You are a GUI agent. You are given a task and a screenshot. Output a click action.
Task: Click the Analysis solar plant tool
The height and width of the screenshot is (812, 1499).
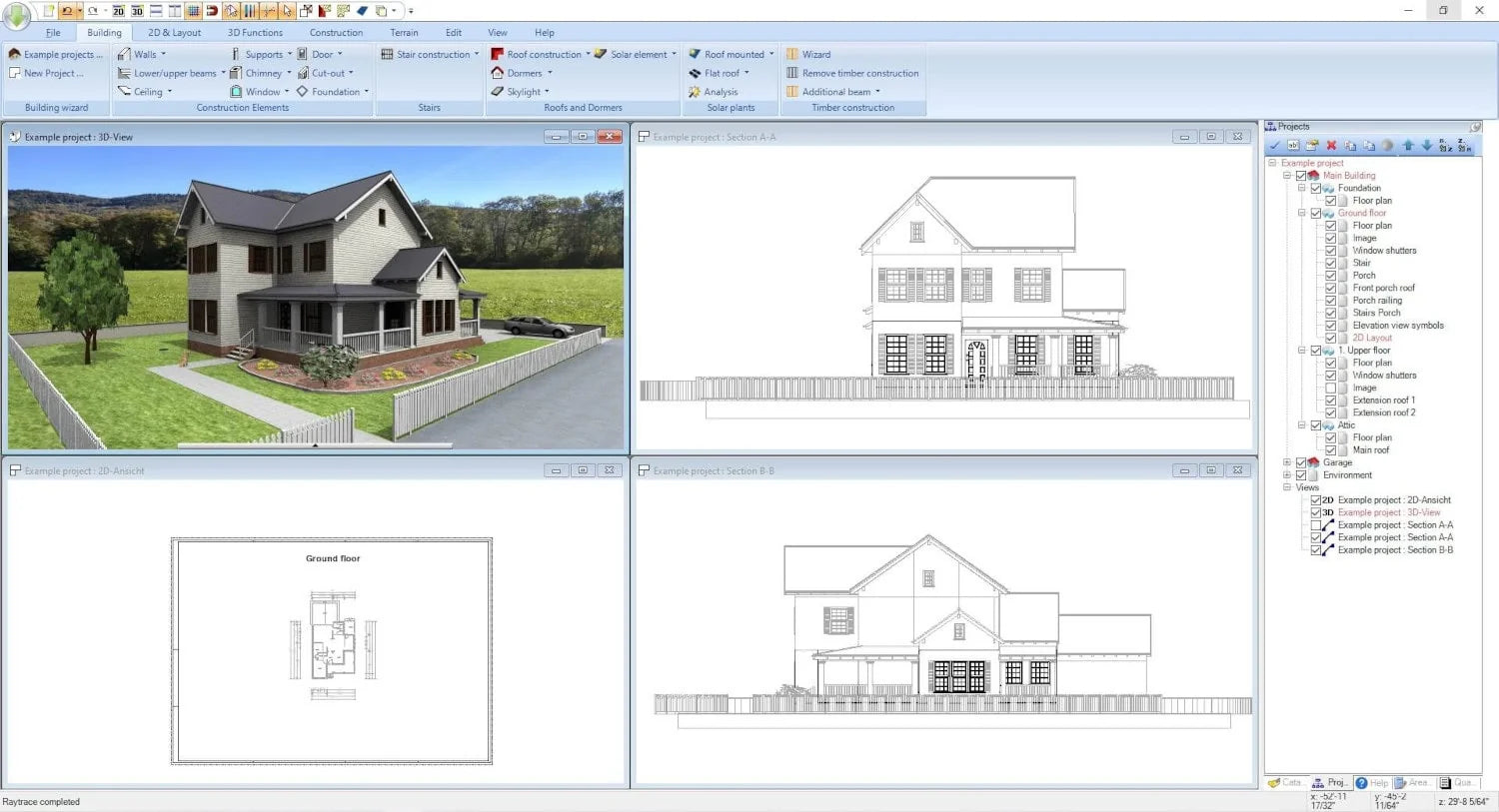(714, 92)
